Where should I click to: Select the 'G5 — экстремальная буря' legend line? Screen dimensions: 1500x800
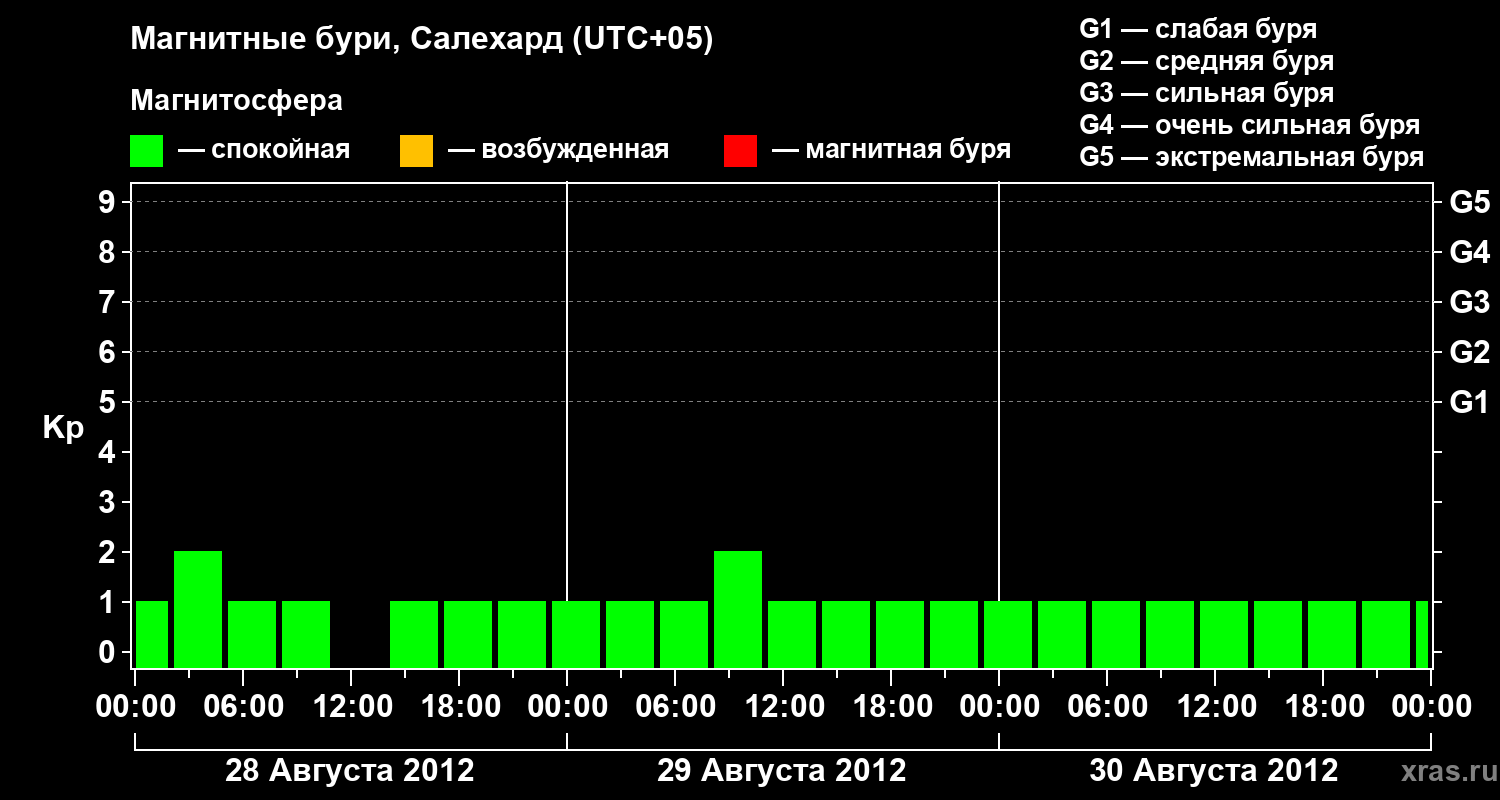coord(1252,157)
